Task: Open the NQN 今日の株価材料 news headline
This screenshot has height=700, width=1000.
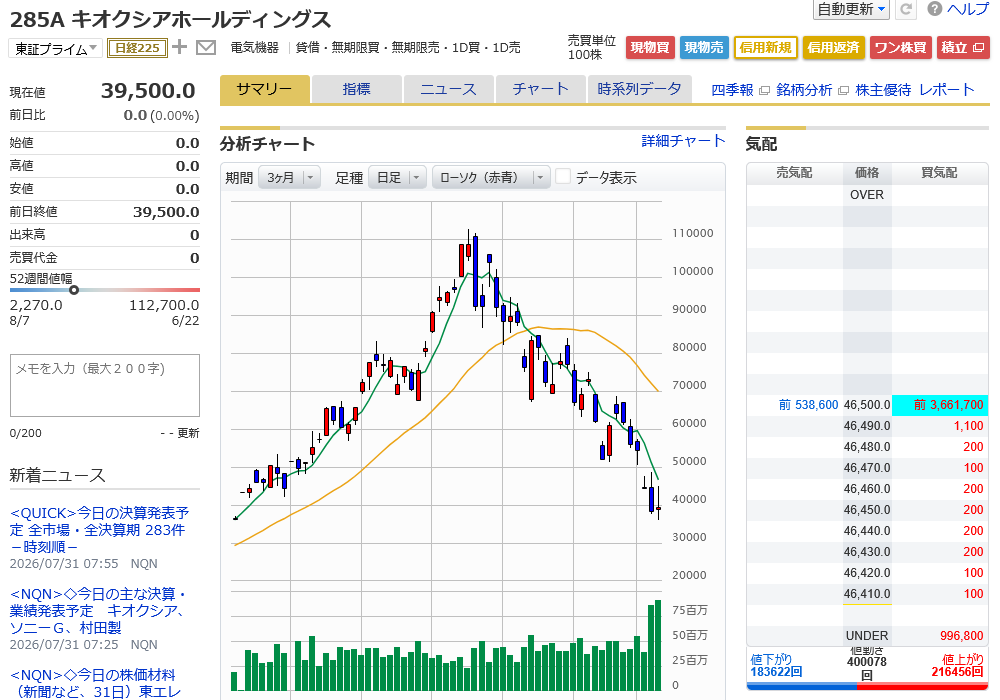Action: 96,683
